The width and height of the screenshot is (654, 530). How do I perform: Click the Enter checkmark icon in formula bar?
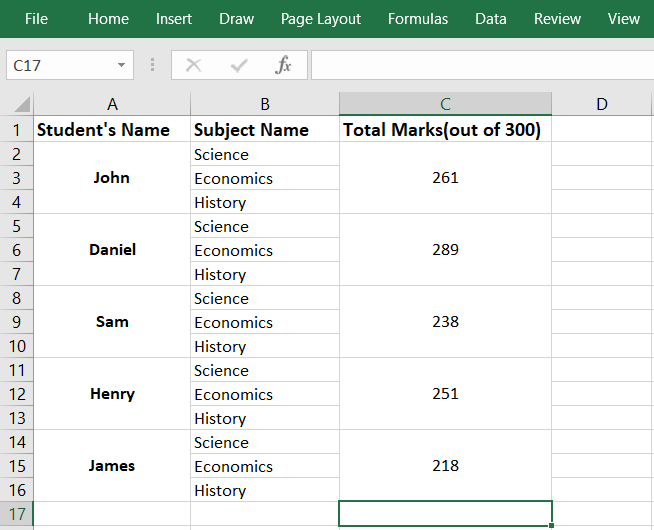click(239, 65)
